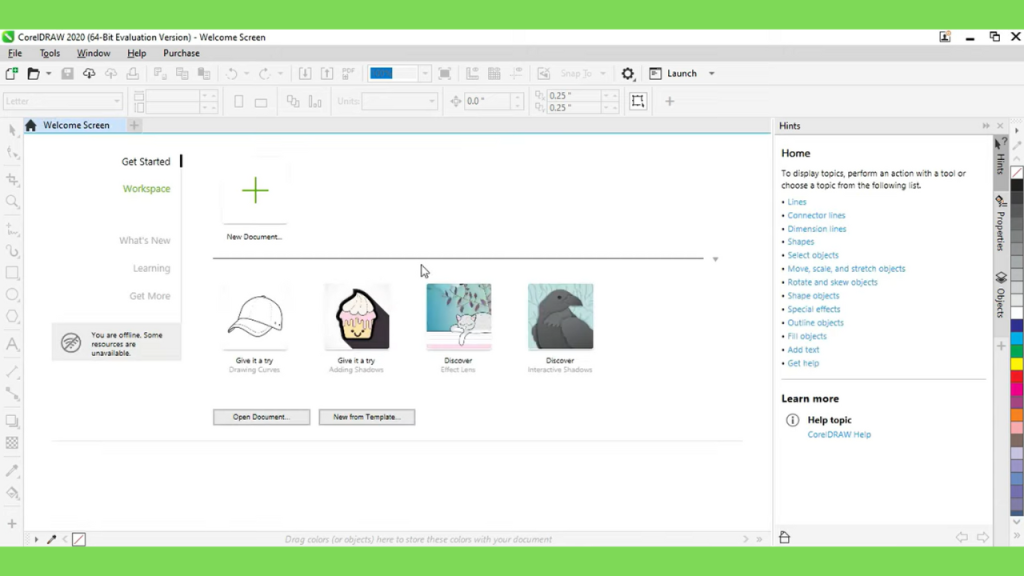Select What's New in welcome sidebar
Viewport: 1024px width, 576px height.
pos(144,240)
